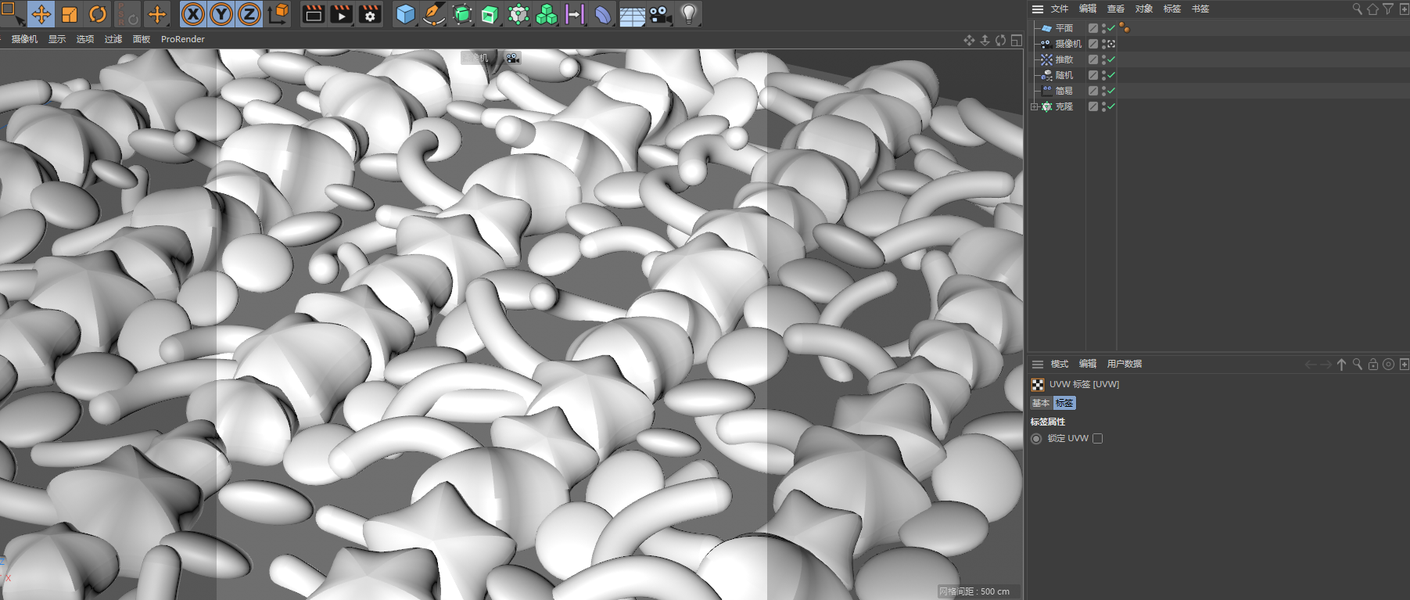Select the Move tool
Image resolution: width=1410 pixels, height=600 pixels.
41,14
